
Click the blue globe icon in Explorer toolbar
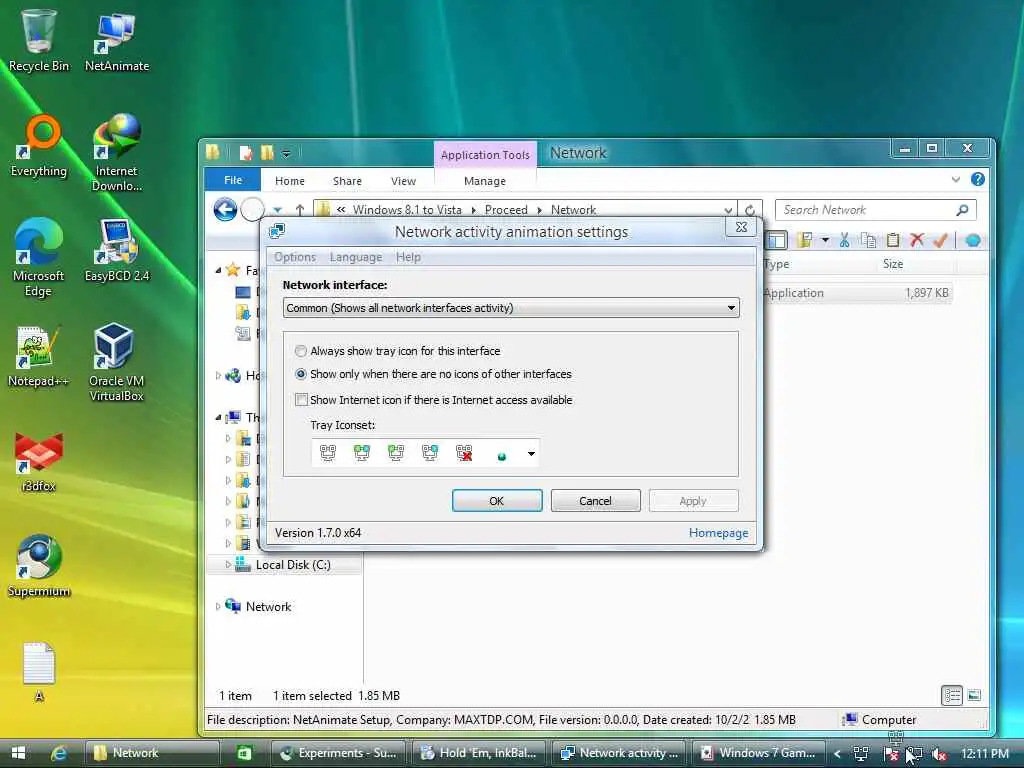tap(972, 240)
